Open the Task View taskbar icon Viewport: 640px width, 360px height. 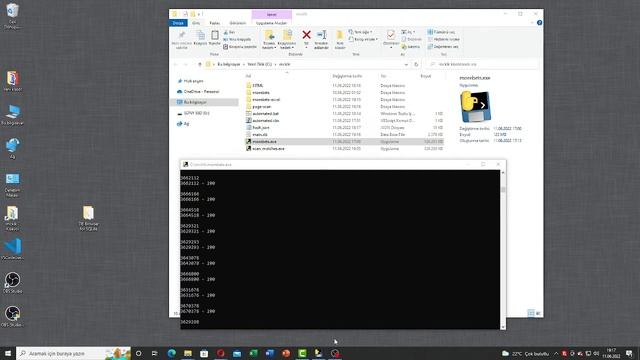pyautogui.click(x=155, y=353)
